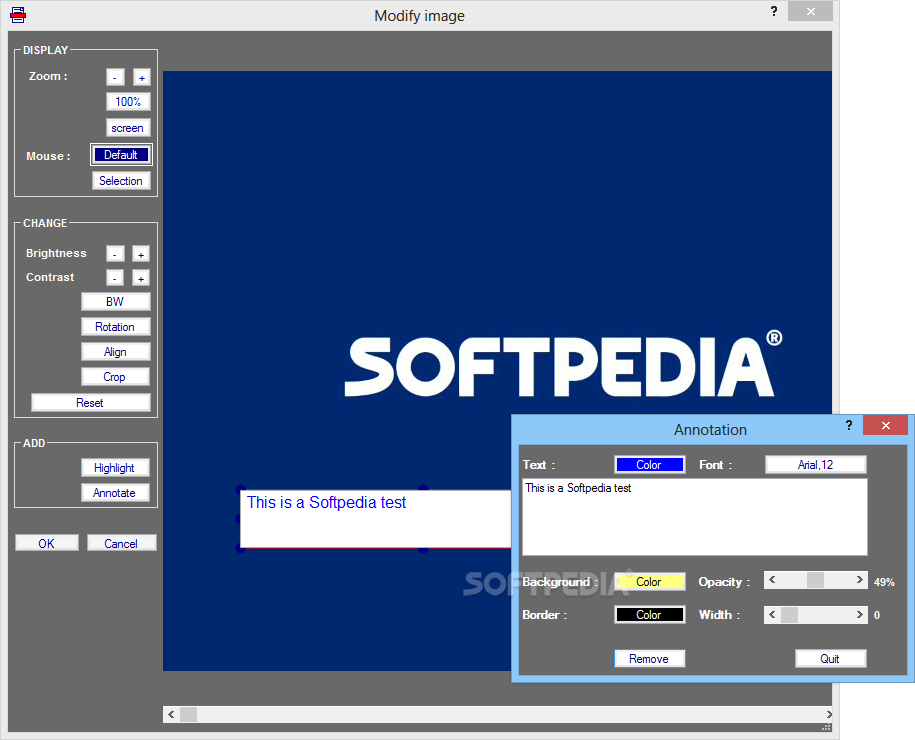Click the Width slider right arrow
915x740 pixels.
pos(859,615)
